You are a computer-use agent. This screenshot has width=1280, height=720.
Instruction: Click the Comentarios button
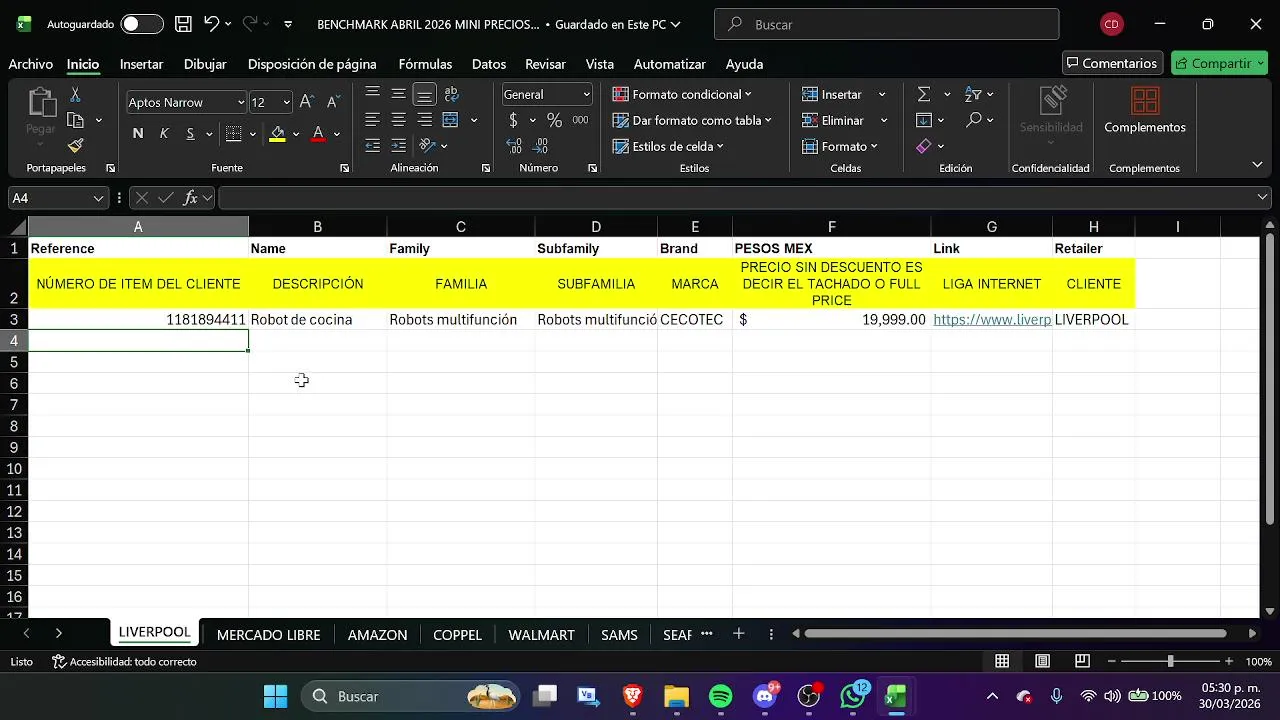click(x=1112, y=63)
